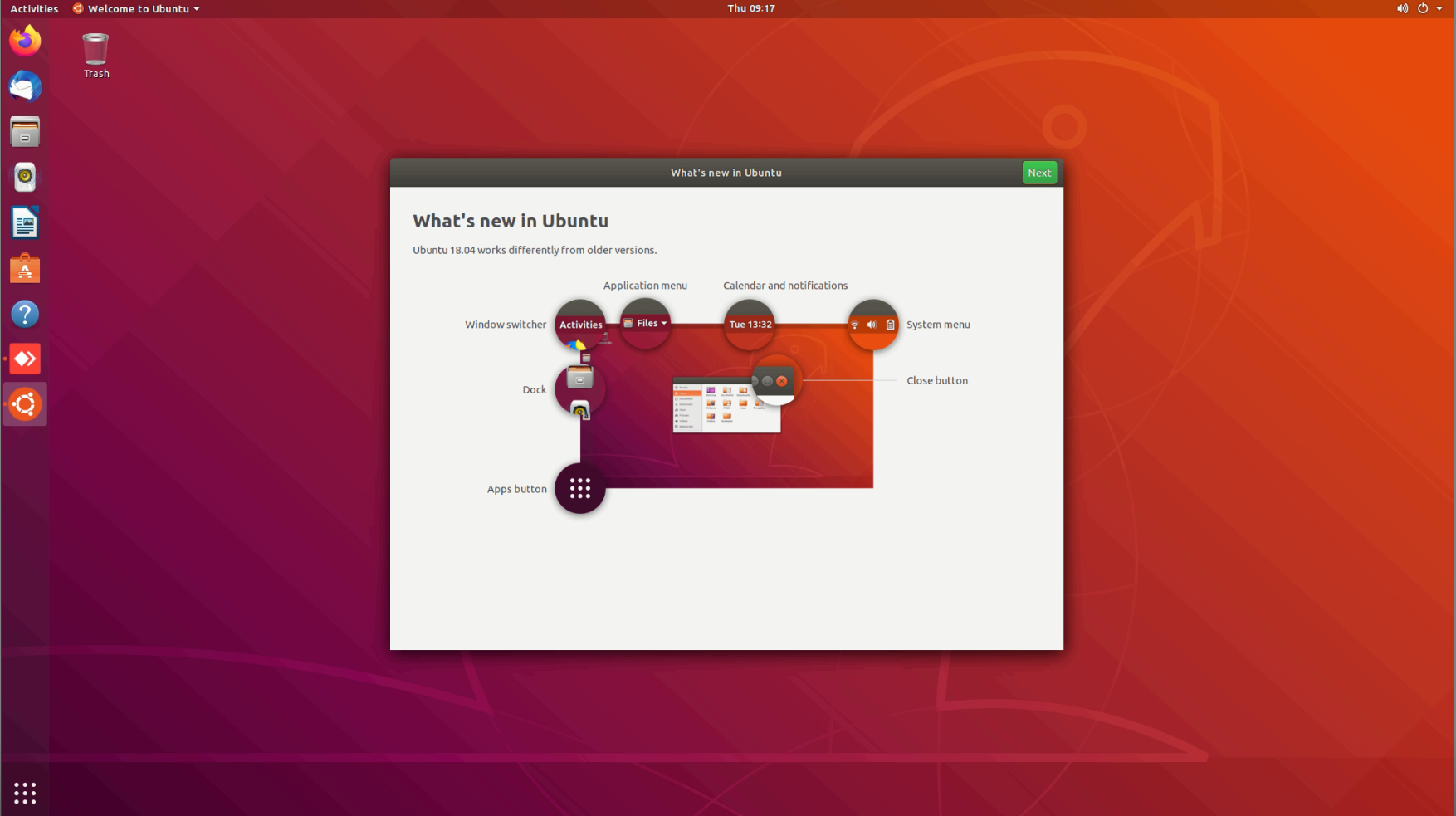1456x816 pixels.
Task: Open the Thu 09:17 clock calendar
Action: pos(751,8)
